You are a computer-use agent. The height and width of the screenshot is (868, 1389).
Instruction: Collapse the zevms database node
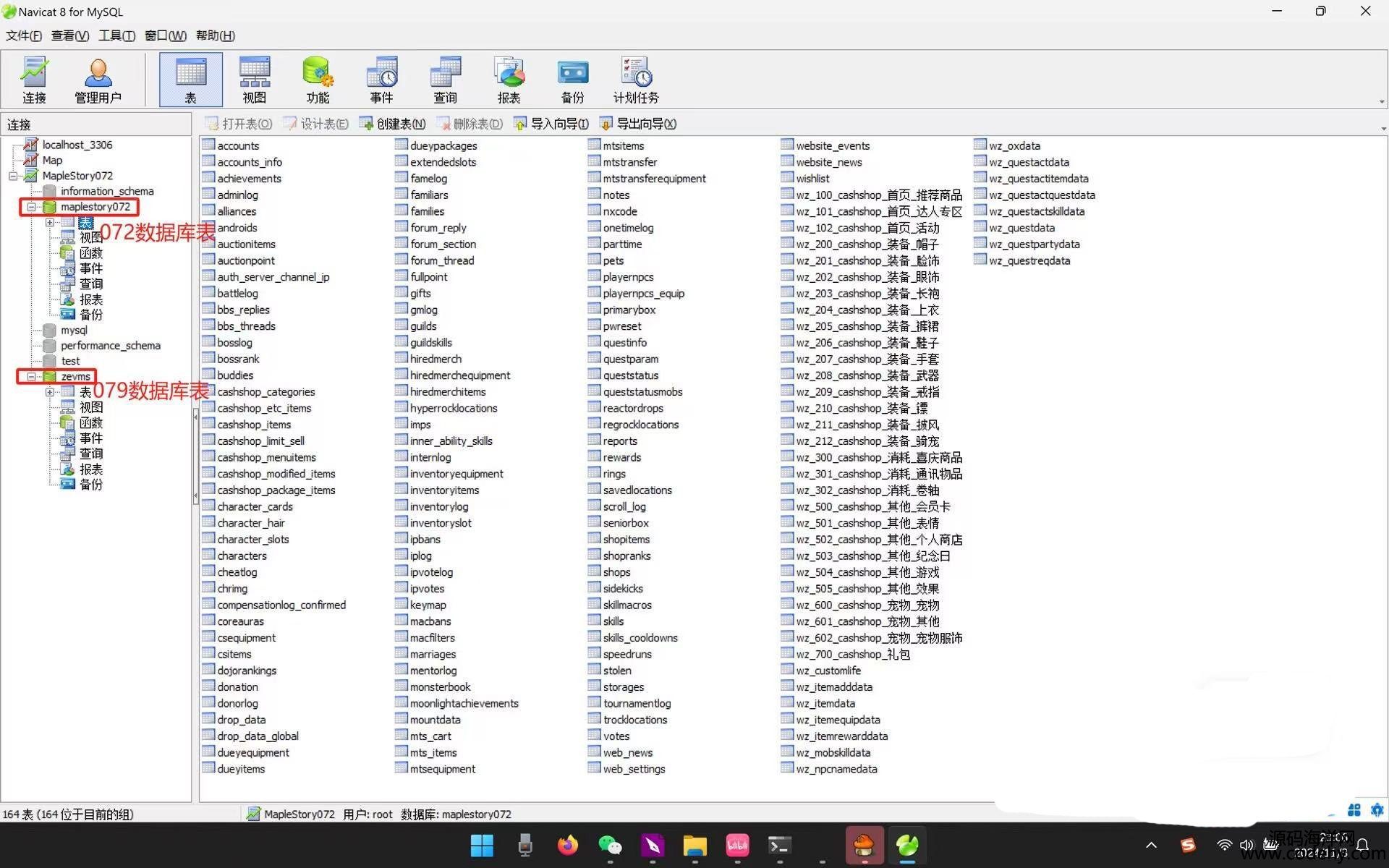pyautogui.click(x=31, y=377)
